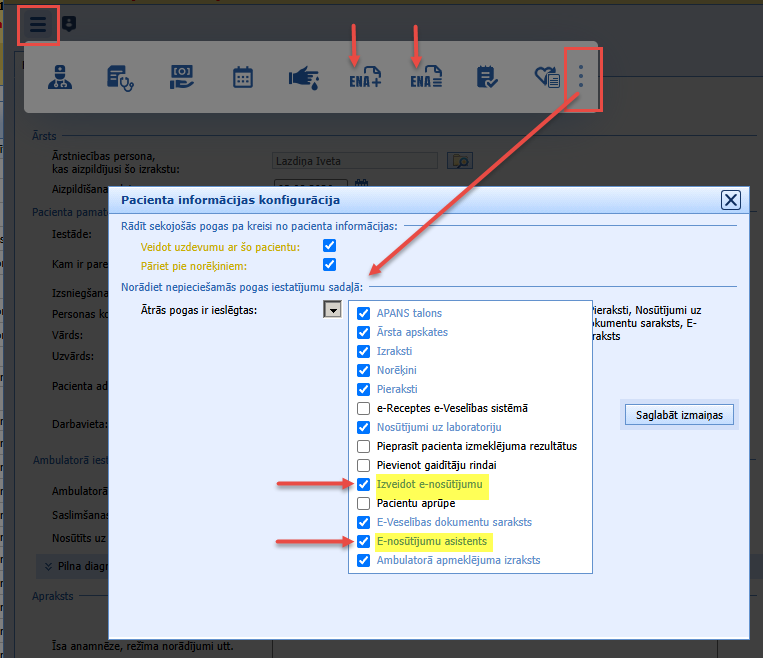The height and width of the screenshot is (658, 763).
Task: Click folder search icon next to Lazdiņa Iveta
Action: pyautogui.click(x=460, y=161)
